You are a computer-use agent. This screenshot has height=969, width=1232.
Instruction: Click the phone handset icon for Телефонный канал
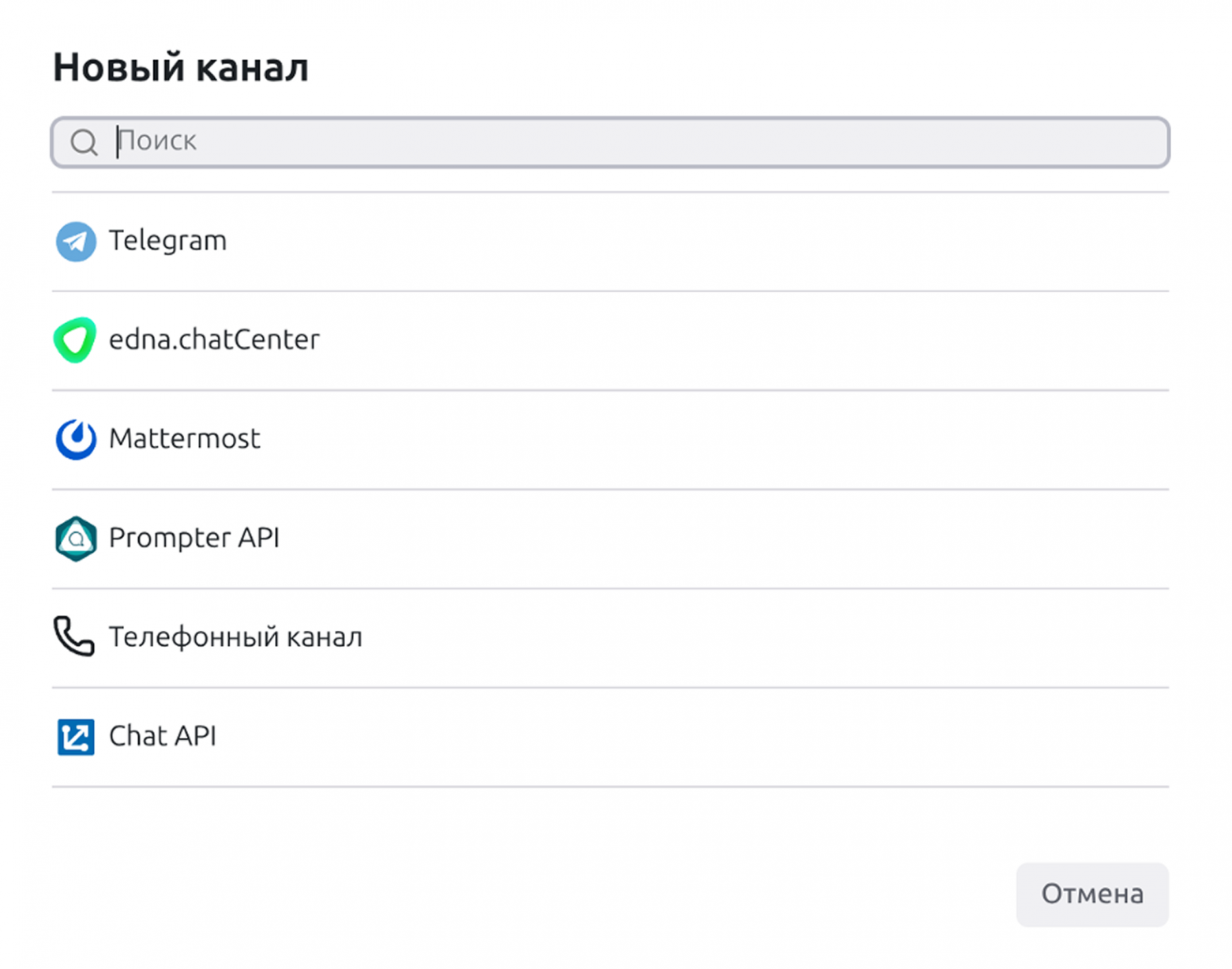click(x=73, y=637)
